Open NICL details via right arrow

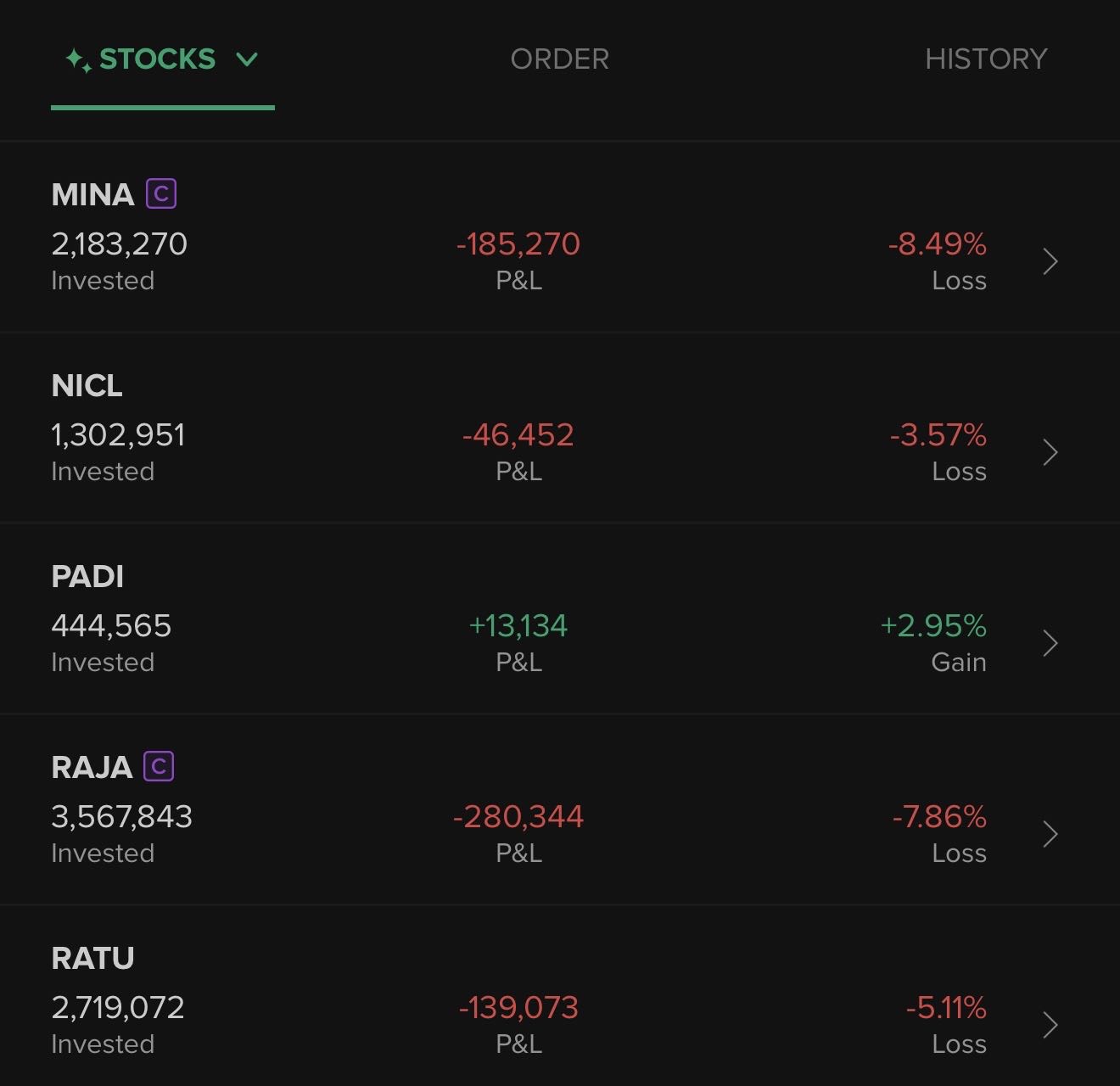[x=1050, y=452]
